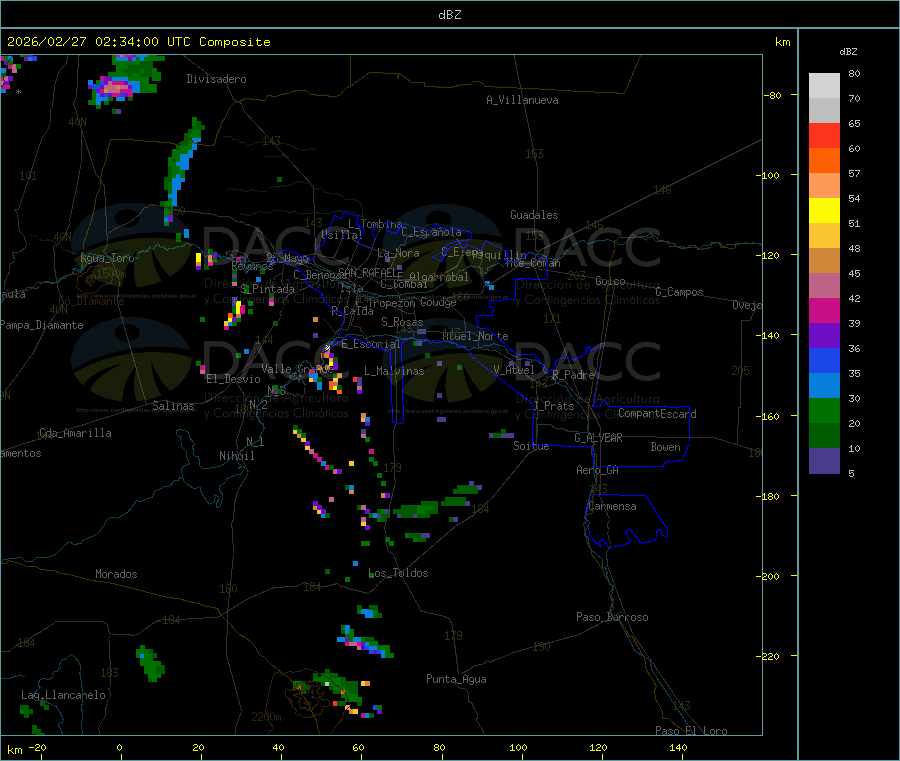The height and width of the screenshot is (761, 900).
Task: Click the legend value '57'
Action: [x=854, y=173]
